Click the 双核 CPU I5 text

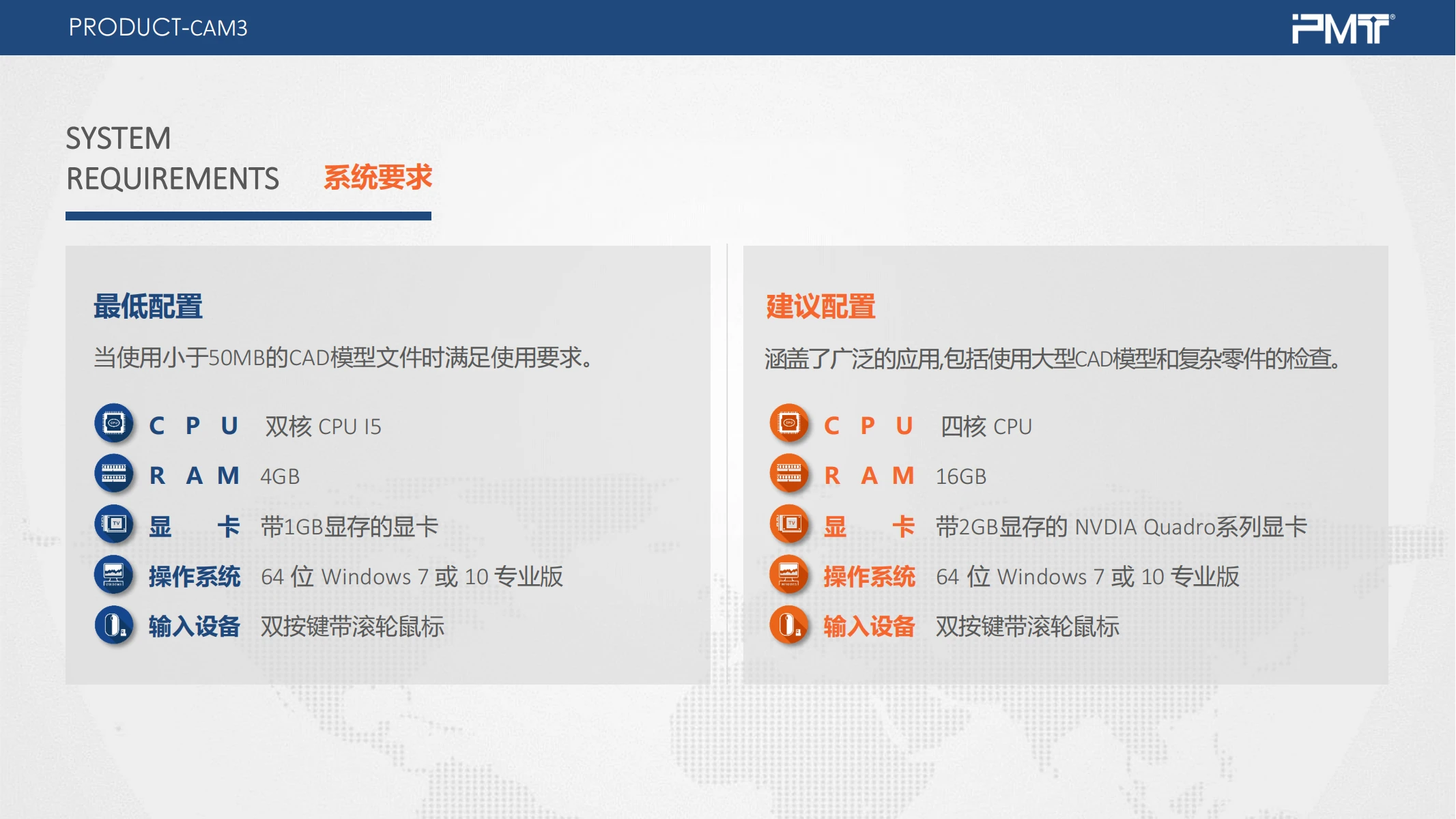323,427
